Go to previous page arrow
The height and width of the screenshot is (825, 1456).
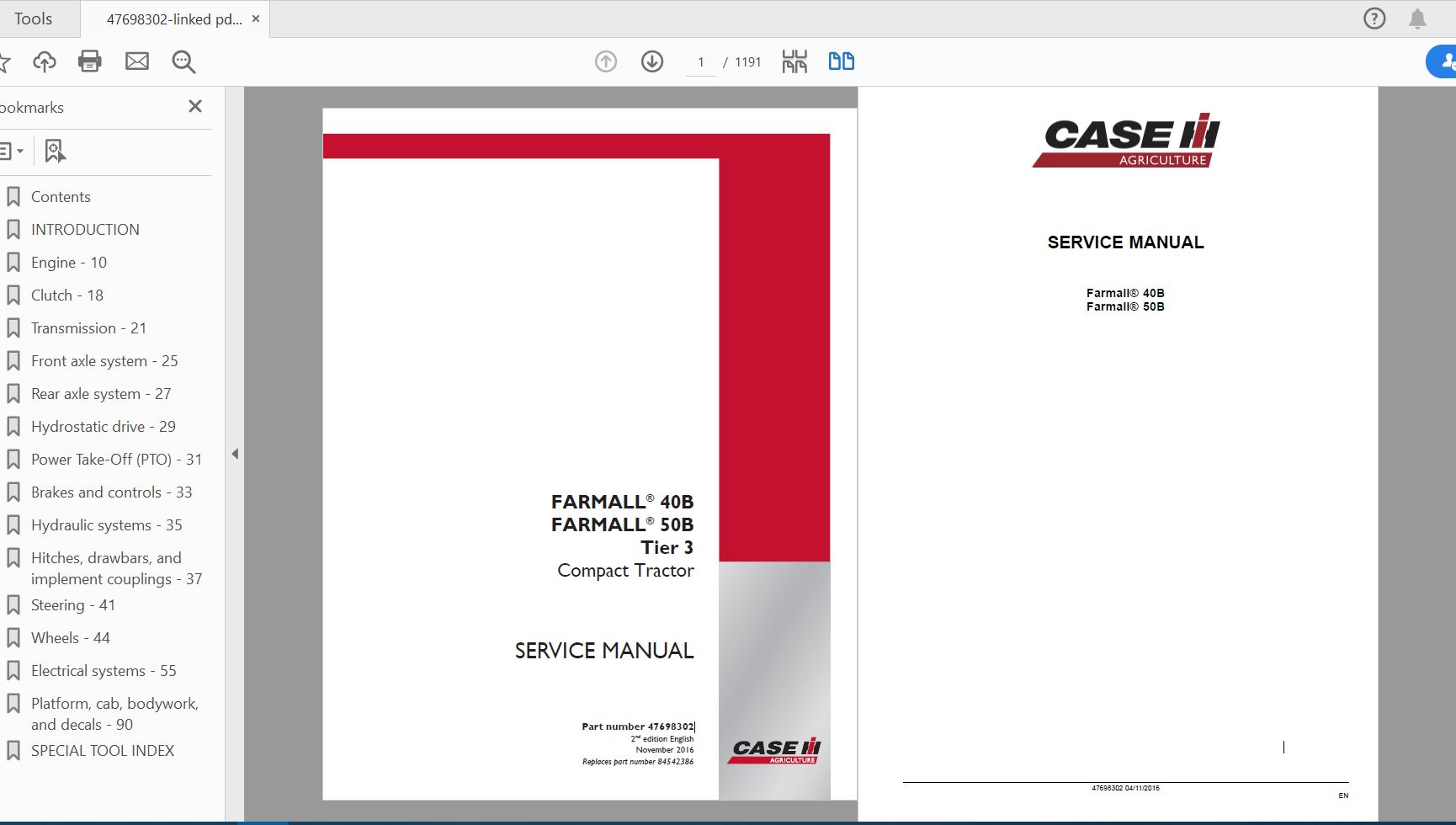(x=606, y=61)
